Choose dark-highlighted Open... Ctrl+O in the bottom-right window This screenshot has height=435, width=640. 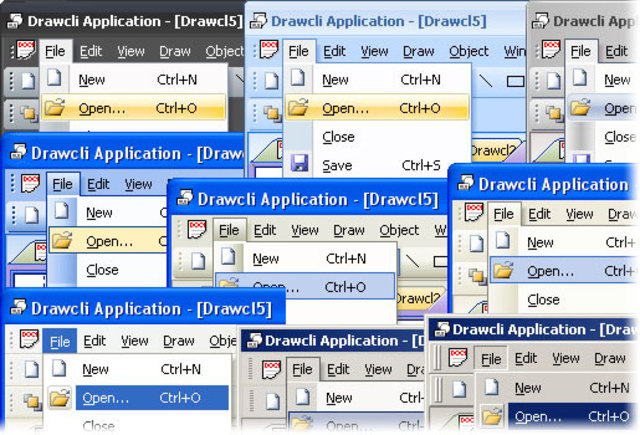[571, 417]
